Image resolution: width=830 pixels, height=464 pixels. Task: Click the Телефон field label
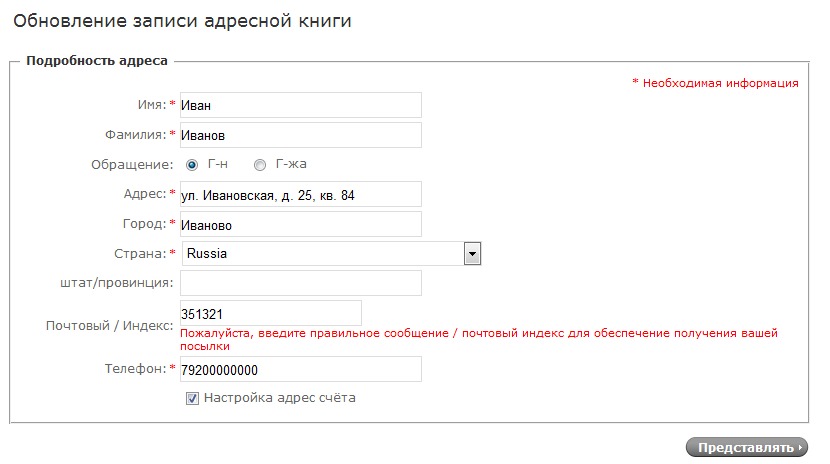coord(135,370)
